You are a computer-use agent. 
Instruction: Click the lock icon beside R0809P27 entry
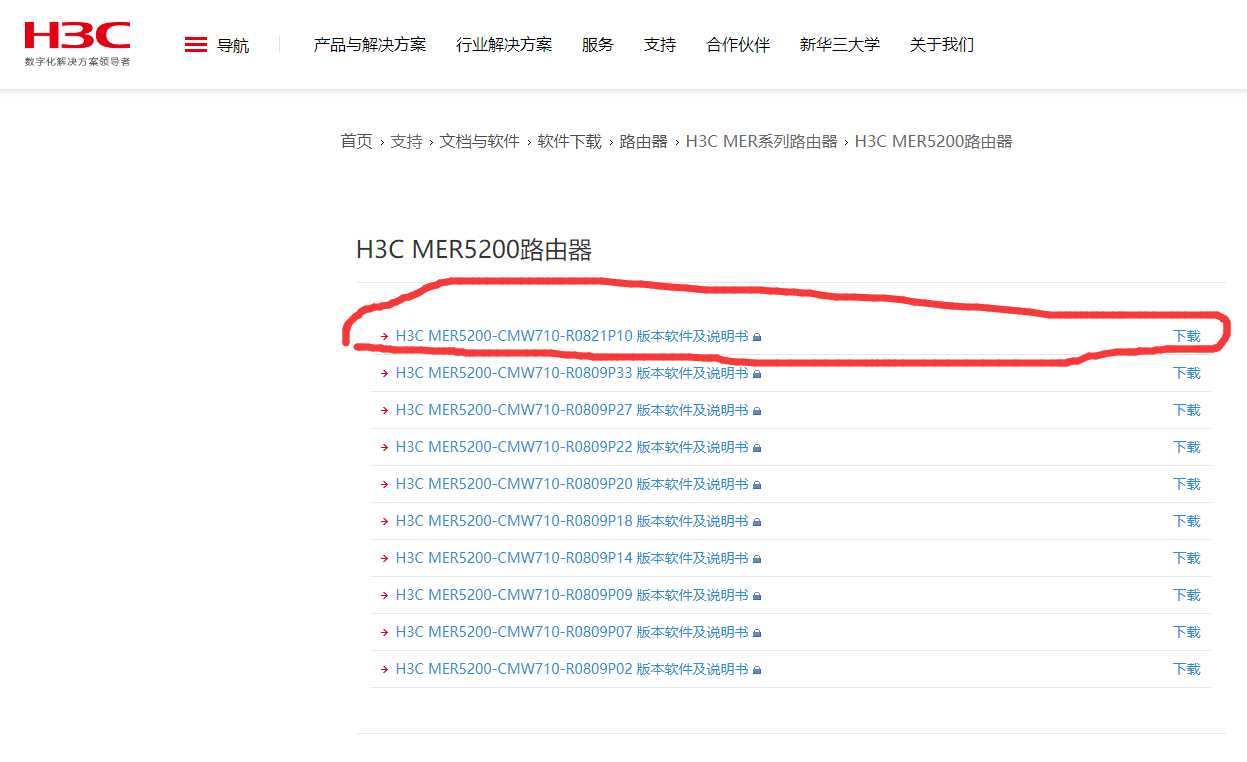click(x=757, y=411)
